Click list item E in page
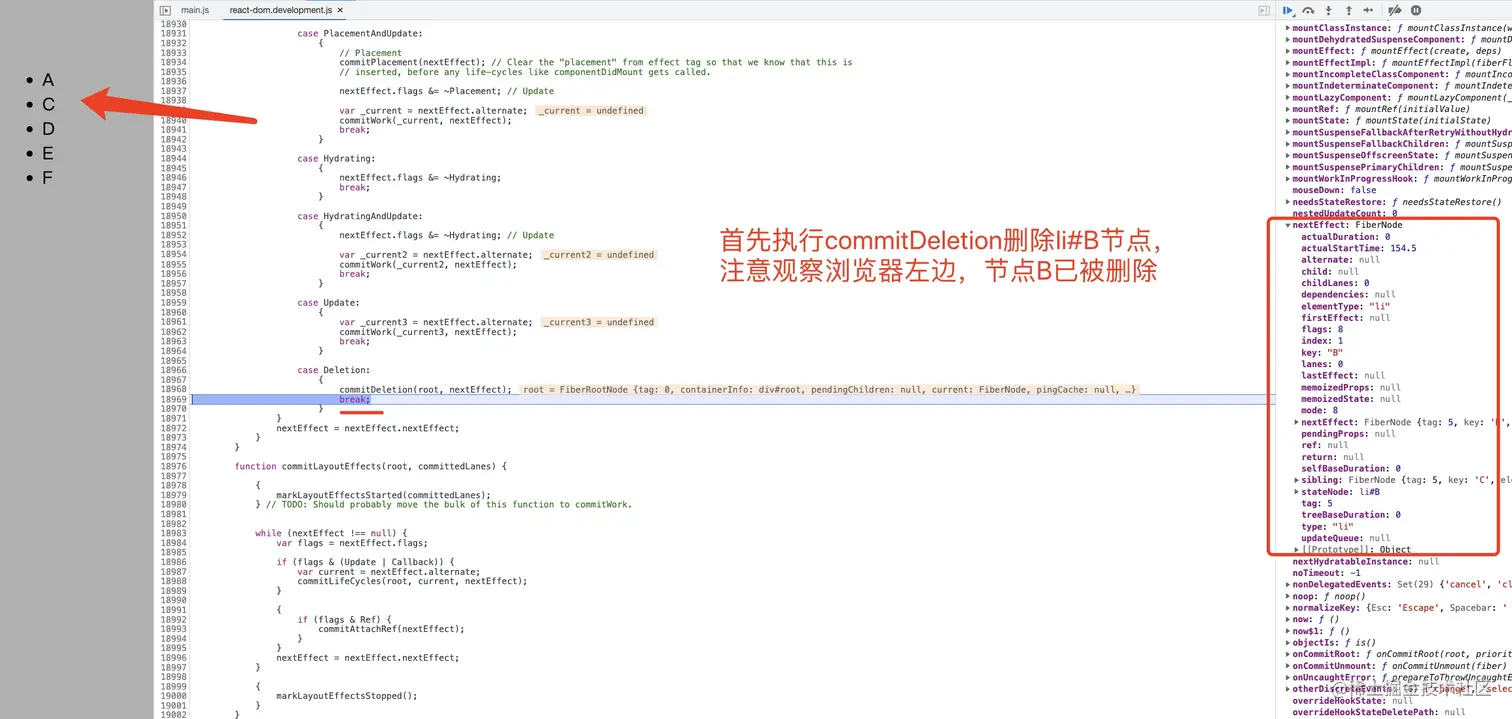1512x719 pixels. (48, 153)
